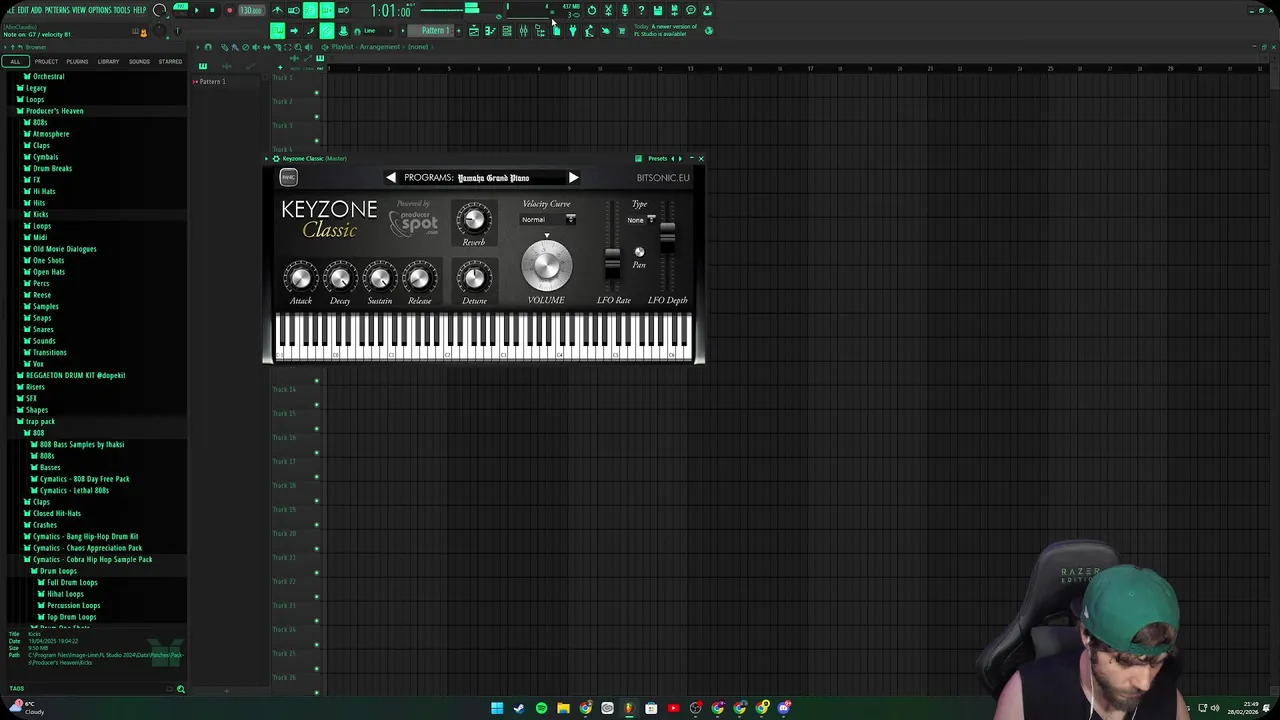The image size is (1280, 720).
Task: Open the channel rack icon
Action: coord(506,31)
